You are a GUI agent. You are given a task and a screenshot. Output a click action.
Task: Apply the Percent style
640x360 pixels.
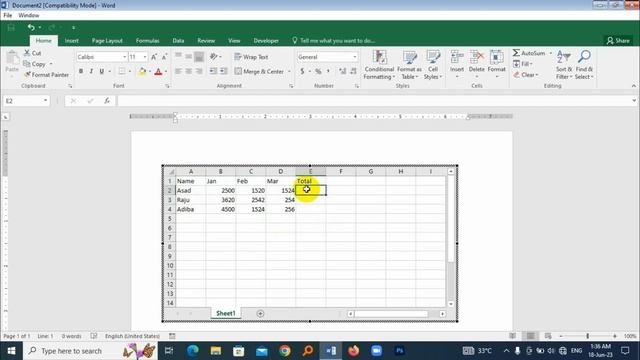coord(318,71)
